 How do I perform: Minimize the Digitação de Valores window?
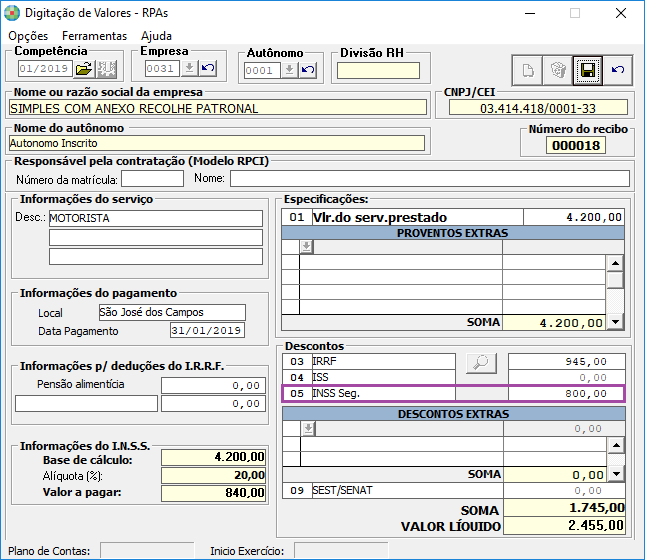pos(530,13)
